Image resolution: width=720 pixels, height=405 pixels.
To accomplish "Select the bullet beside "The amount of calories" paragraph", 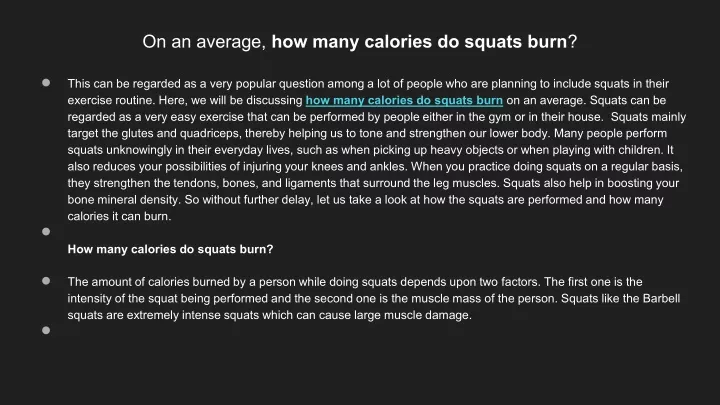I will [x=46, y=281].
